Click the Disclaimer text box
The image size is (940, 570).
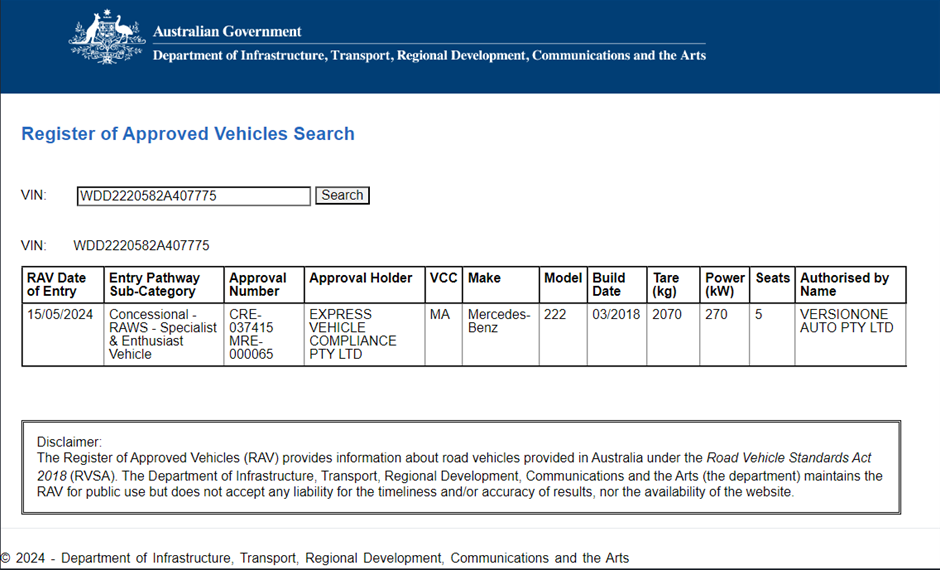(460, 467)
